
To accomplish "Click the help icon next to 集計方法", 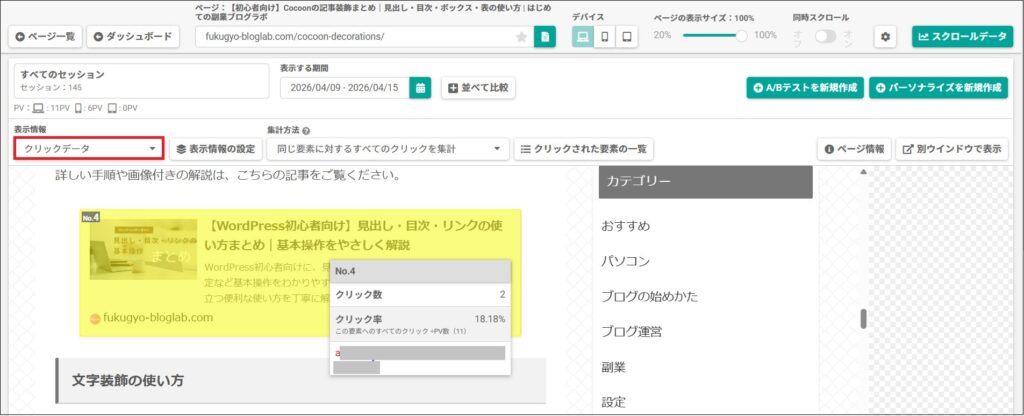I will pyautogui.click(x=306, y=131).
